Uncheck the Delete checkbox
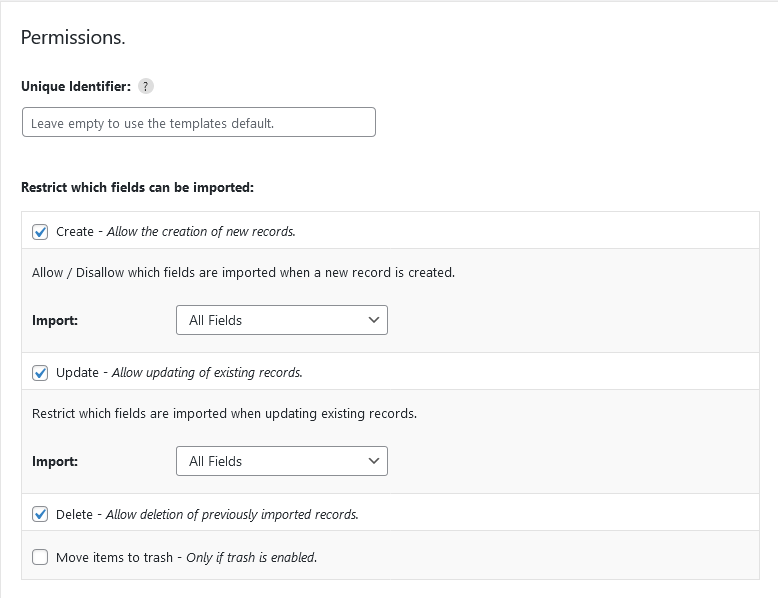Screen dimensions: 778x598 click(x=40, y=514)
